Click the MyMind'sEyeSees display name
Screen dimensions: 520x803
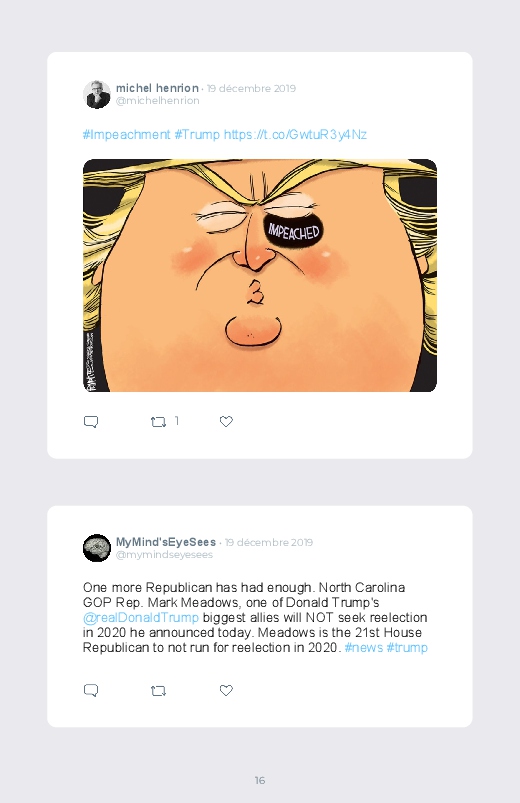166,542
